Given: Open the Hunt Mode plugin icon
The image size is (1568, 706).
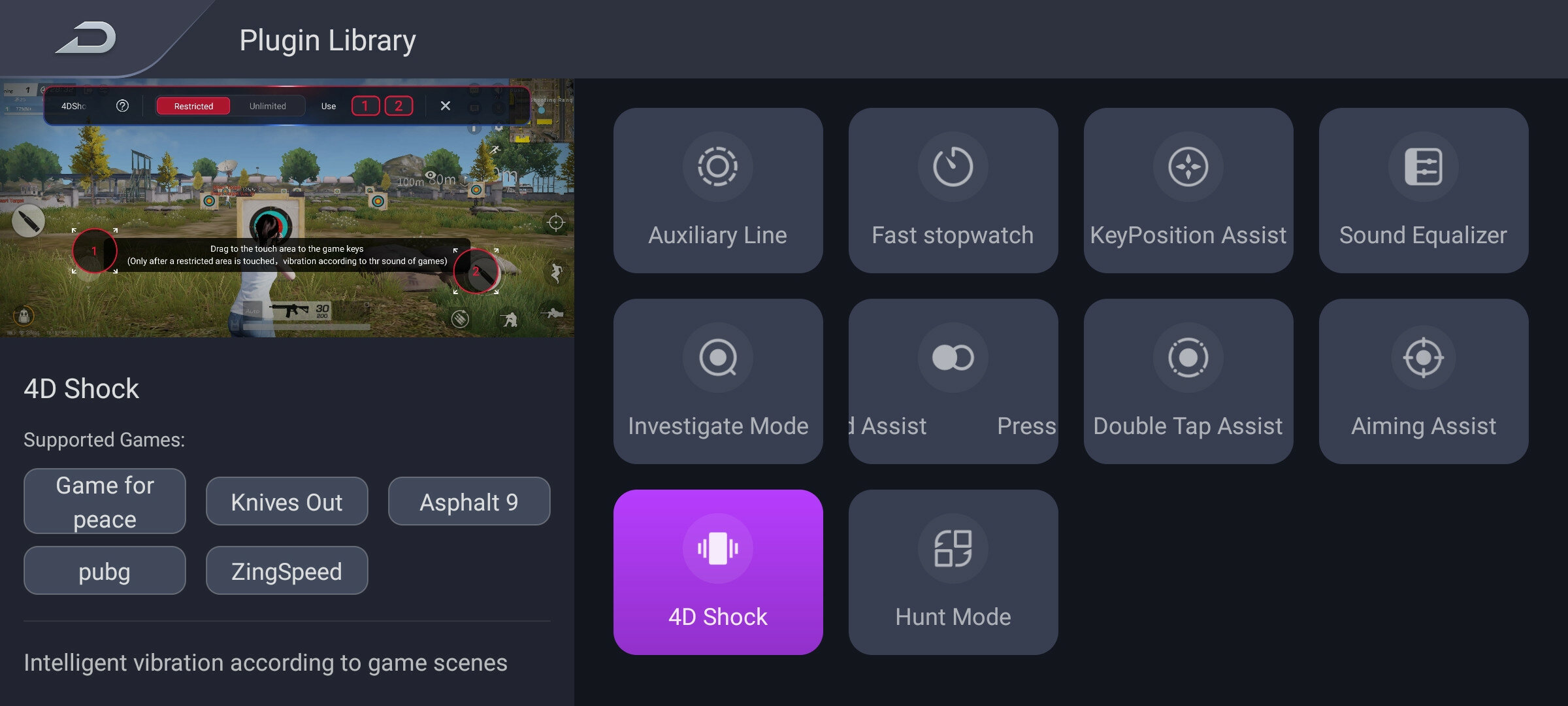Looking at the screenshot, I should pos(953,548).
